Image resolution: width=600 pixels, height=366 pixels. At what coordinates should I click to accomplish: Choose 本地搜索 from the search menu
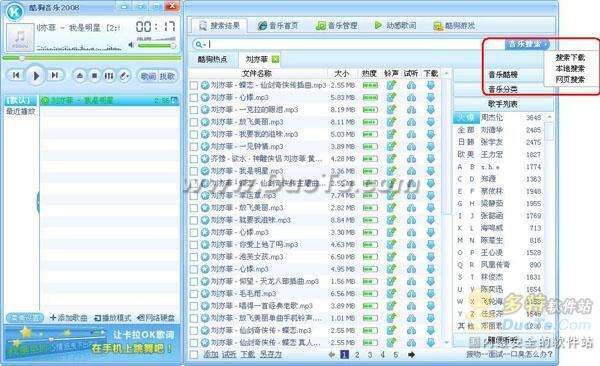(x=570, y=69)
